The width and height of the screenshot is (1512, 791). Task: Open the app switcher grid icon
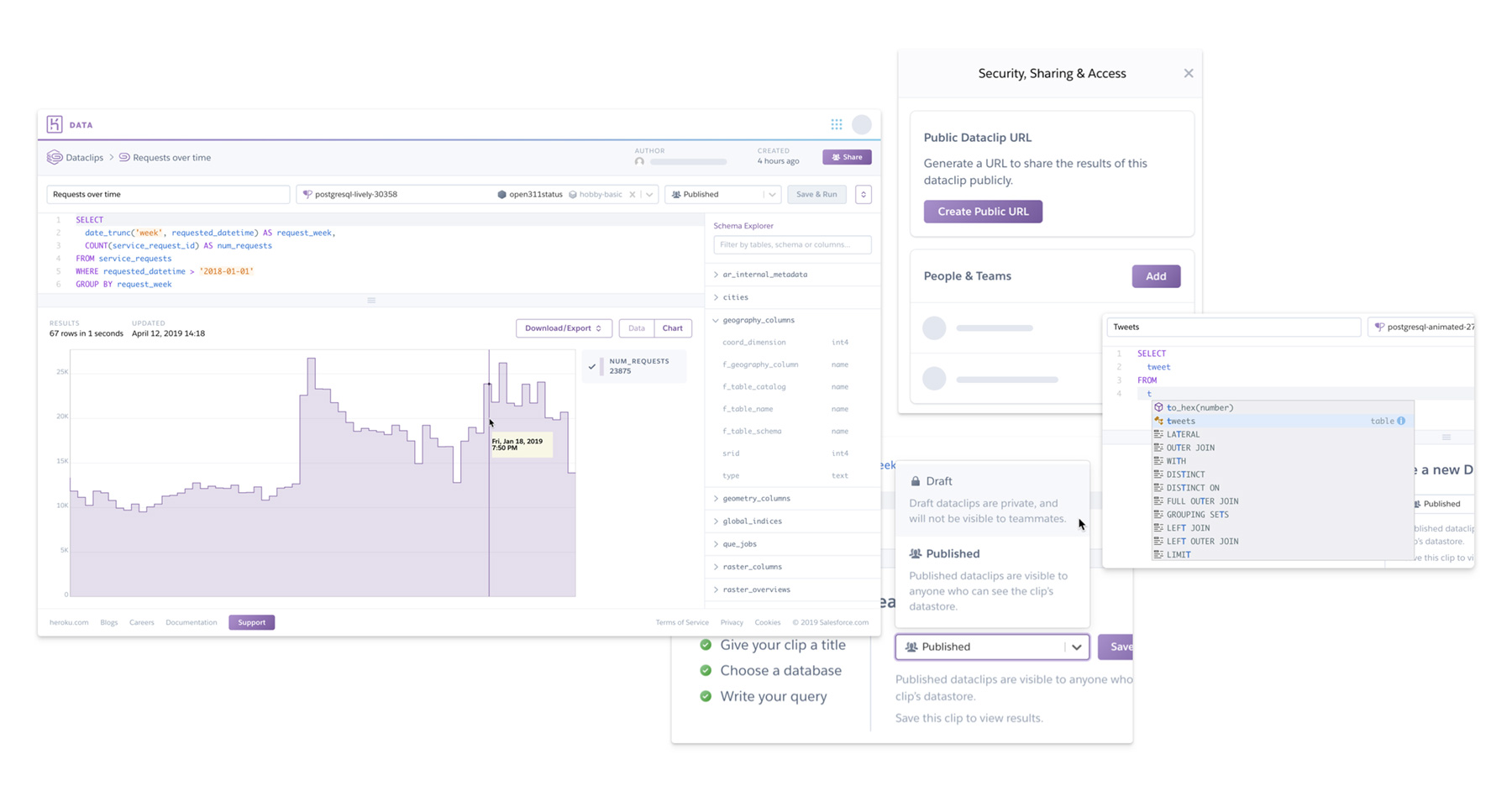[x=836, y=123]
